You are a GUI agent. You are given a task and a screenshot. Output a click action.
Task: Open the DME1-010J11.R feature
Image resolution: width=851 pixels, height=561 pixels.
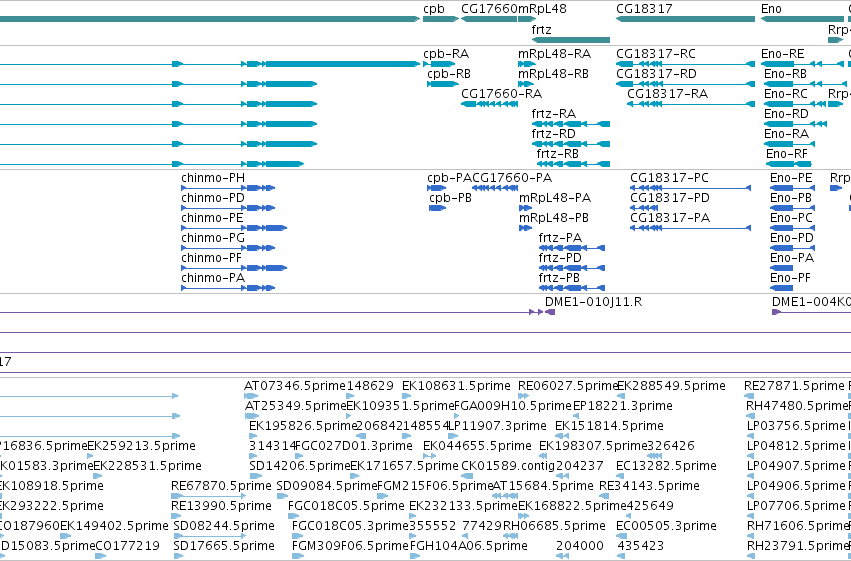pyautogui.click(x=550, y=312)
